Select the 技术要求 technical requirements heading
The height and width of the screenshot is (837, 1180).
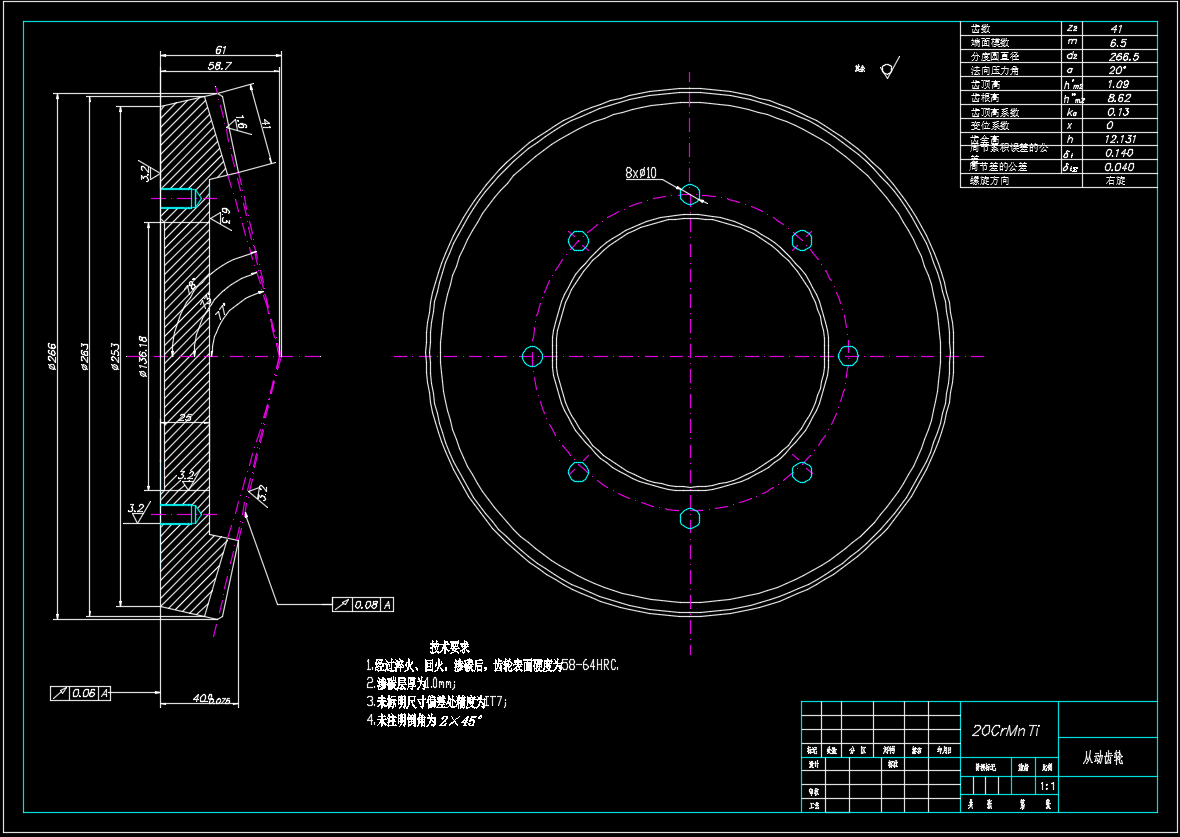450,646
